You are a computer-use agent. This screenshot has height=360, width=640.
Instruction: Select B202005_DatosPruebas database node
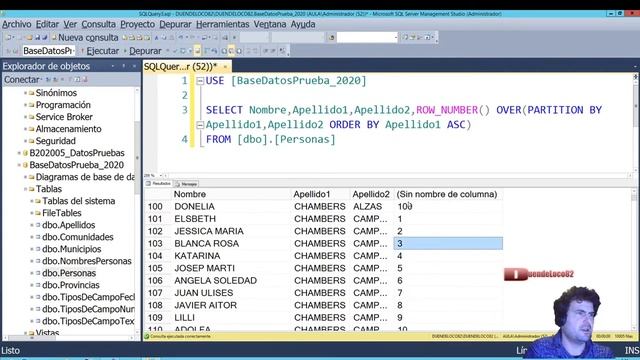click(77, 153)
